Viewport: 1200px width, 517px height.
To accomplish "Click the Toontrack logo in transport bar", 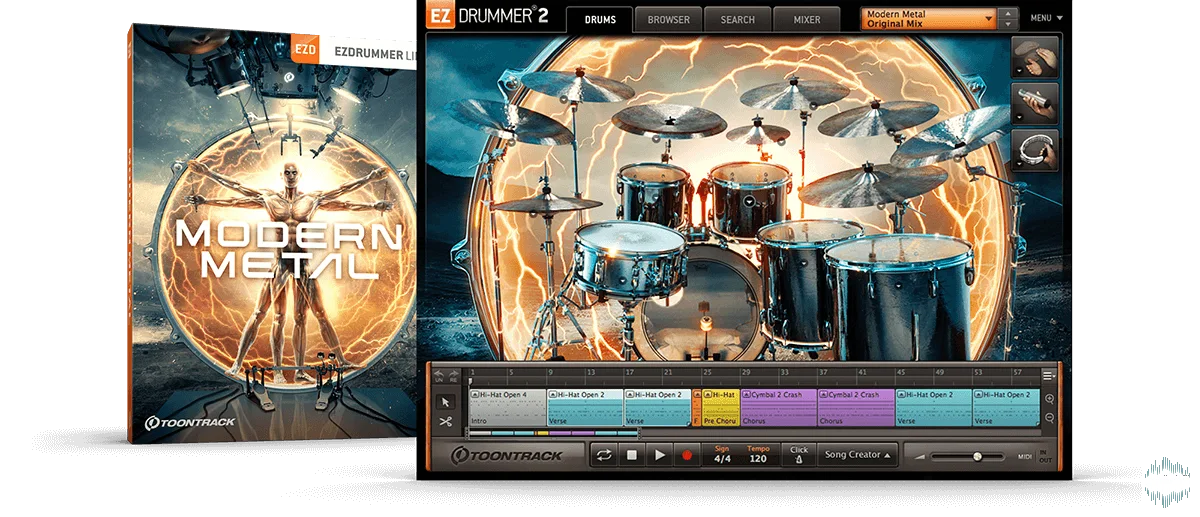I will coord(507,455).
